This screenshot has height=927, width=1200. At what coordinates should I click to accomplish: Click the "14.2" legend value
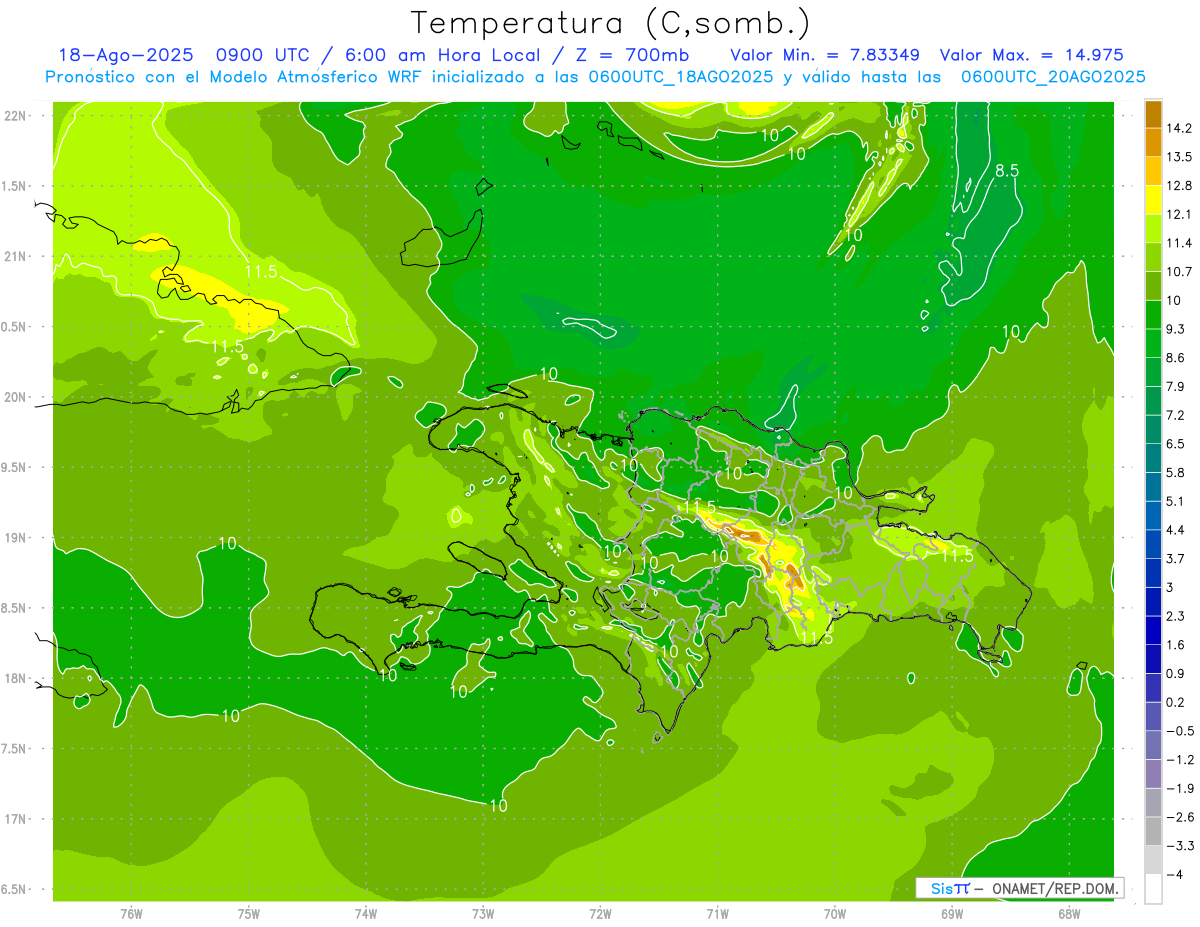1178,128
